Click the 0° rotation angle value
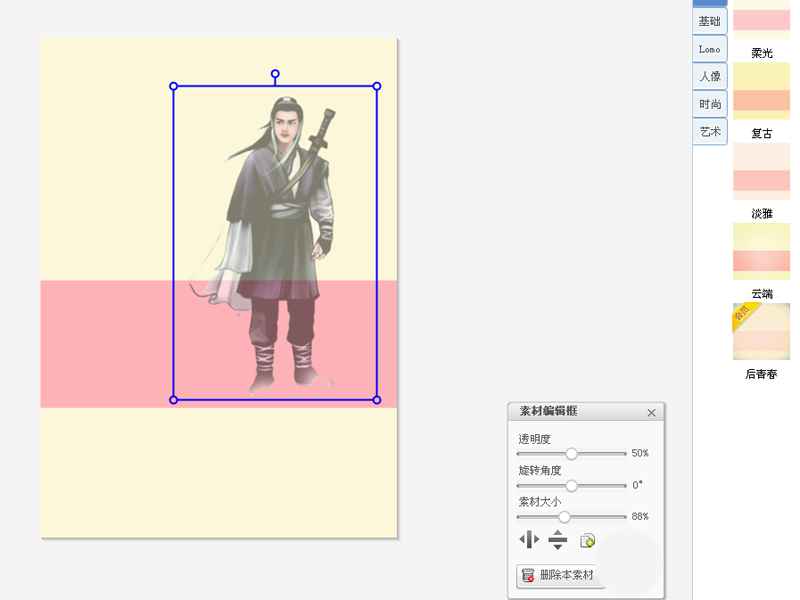 click(x=637, y=485)
